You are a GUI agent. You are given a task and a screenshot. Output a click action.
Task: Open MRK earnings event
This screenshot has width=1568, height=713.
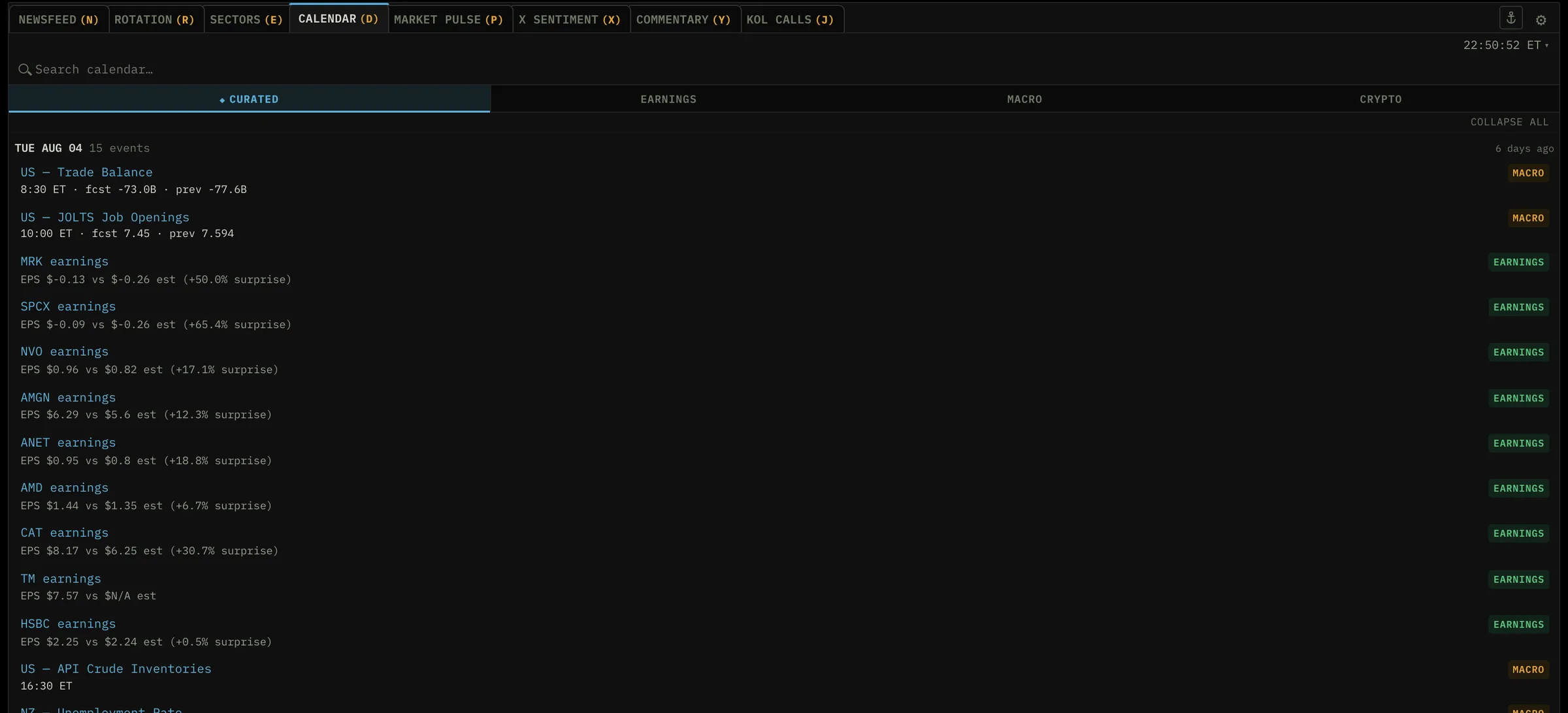pos(64,262)
